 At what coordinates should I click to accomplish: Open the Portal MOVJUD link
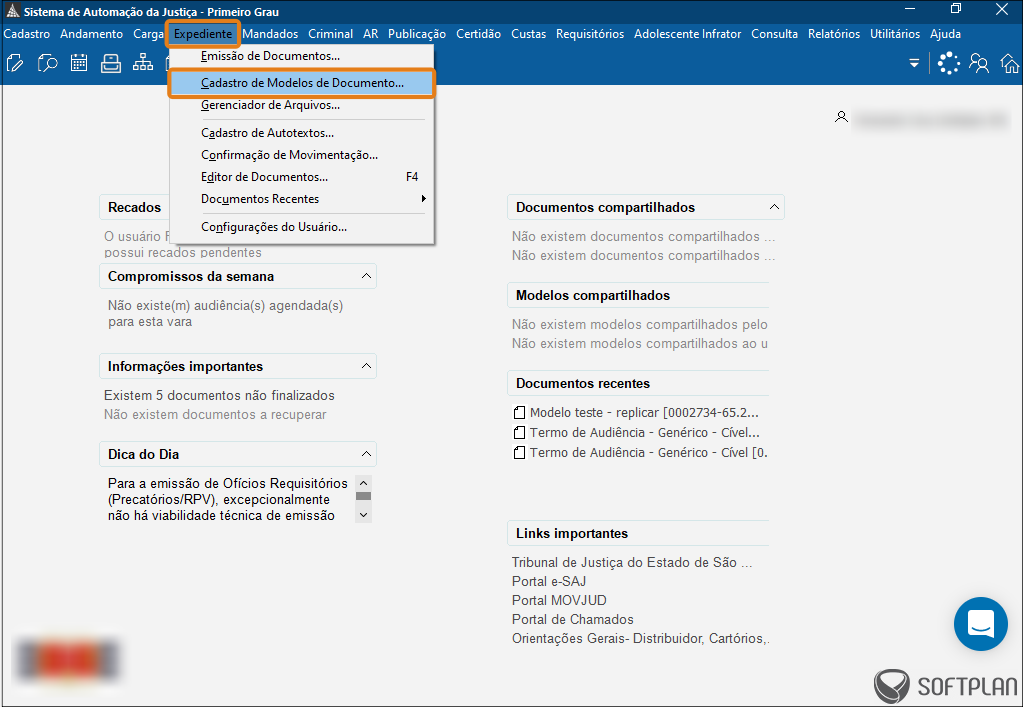click(x=559, y=600)
